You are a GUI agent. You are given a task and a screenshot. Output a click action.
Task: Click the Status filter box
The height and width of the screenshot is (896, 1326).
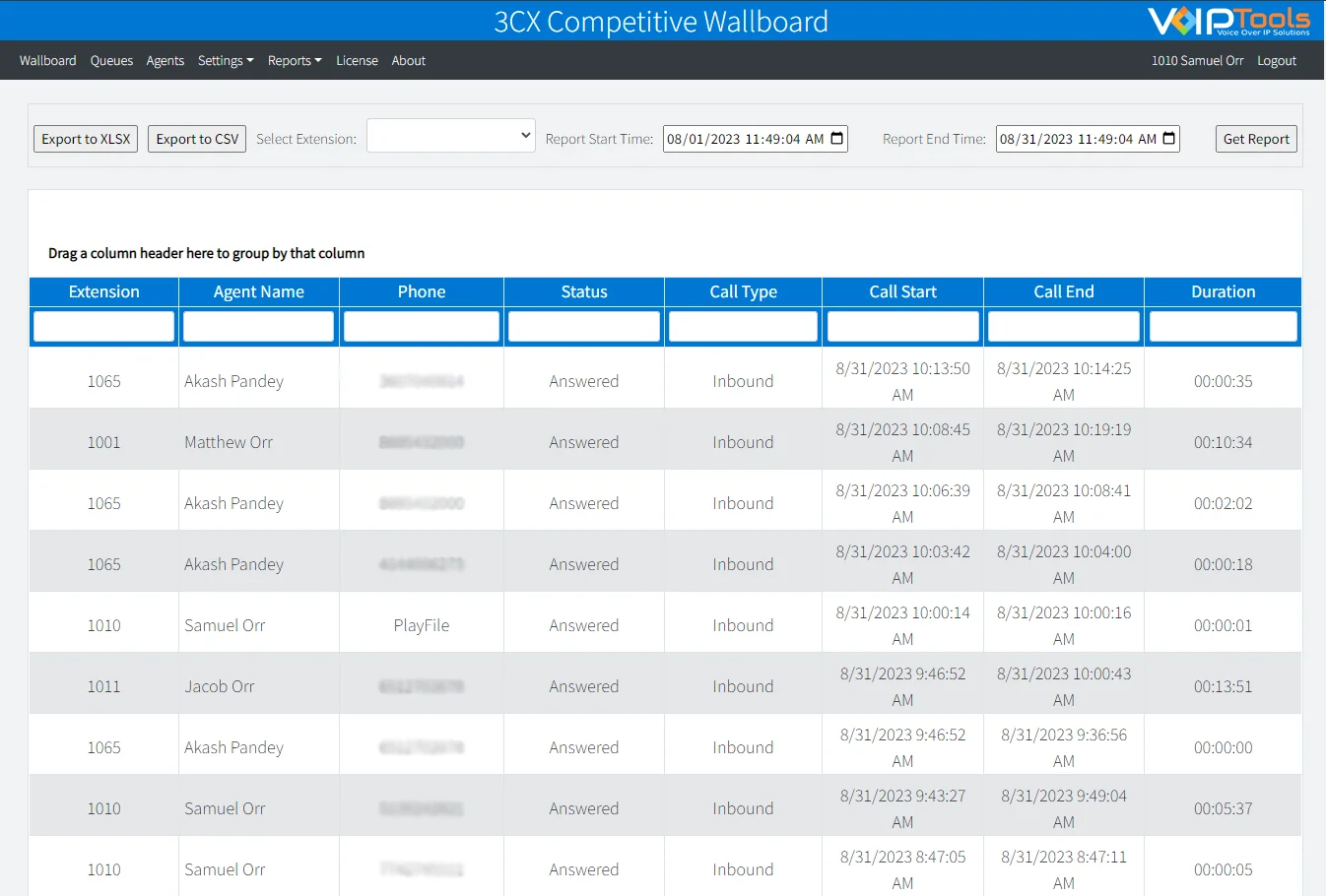pyautogui.click(x=584, y=326)
